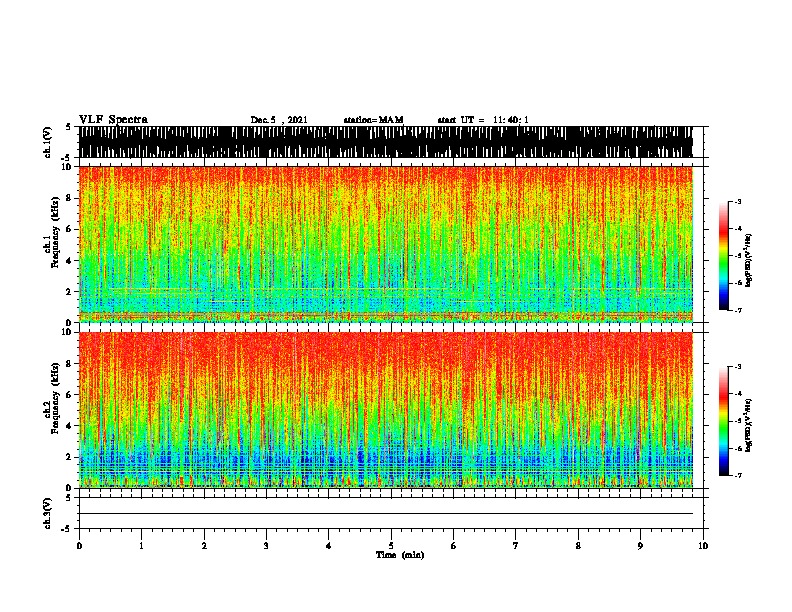Click the ch.2 spectrogram color scale bar
792x612 pixels.
723,421
